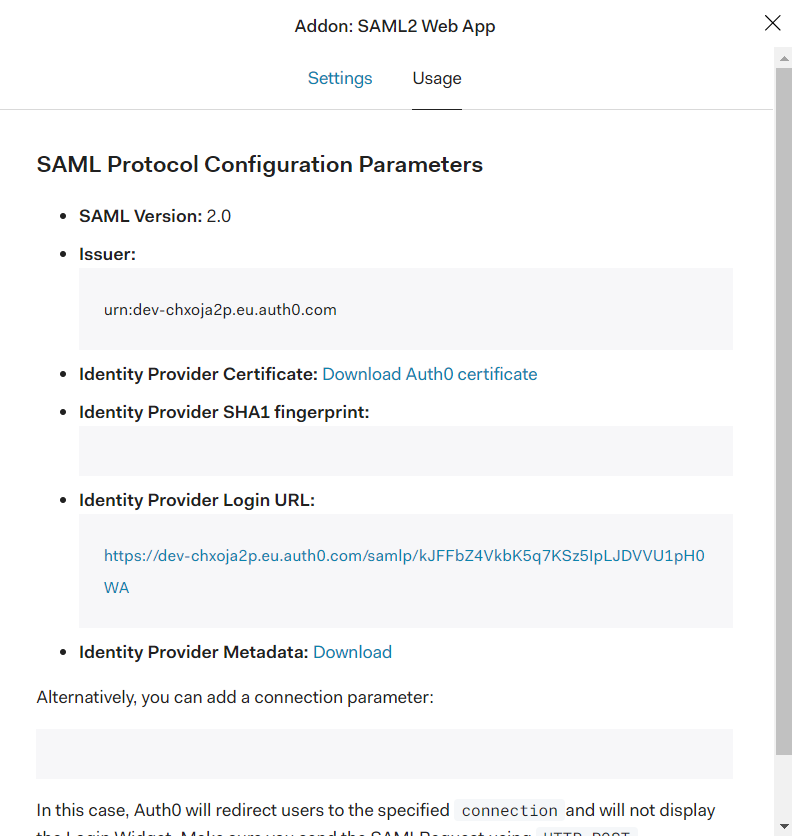Close the SAML2 Web App addon dialog

point(772,23)
